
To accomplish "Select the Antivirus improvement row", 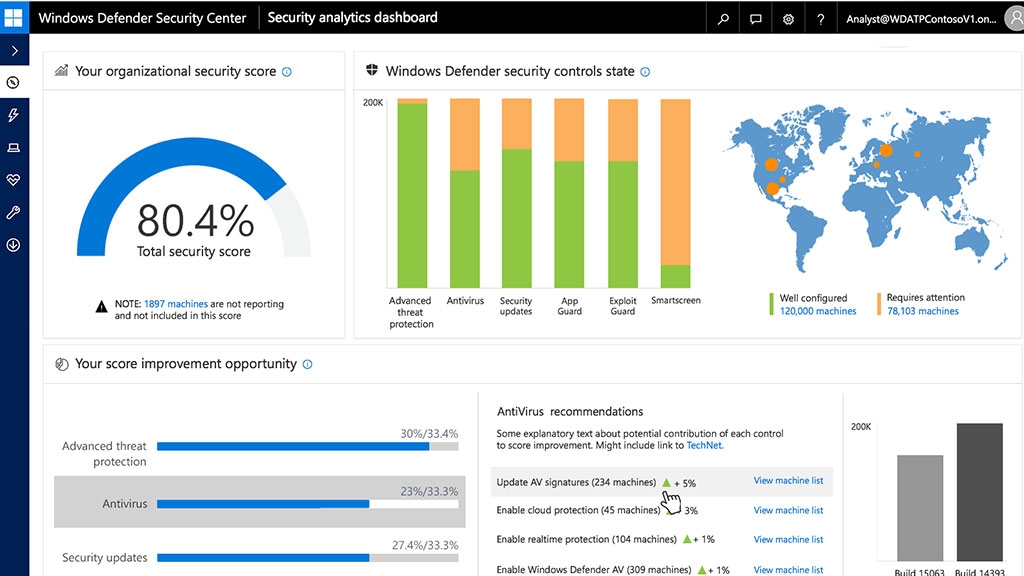I will (259, 502).
